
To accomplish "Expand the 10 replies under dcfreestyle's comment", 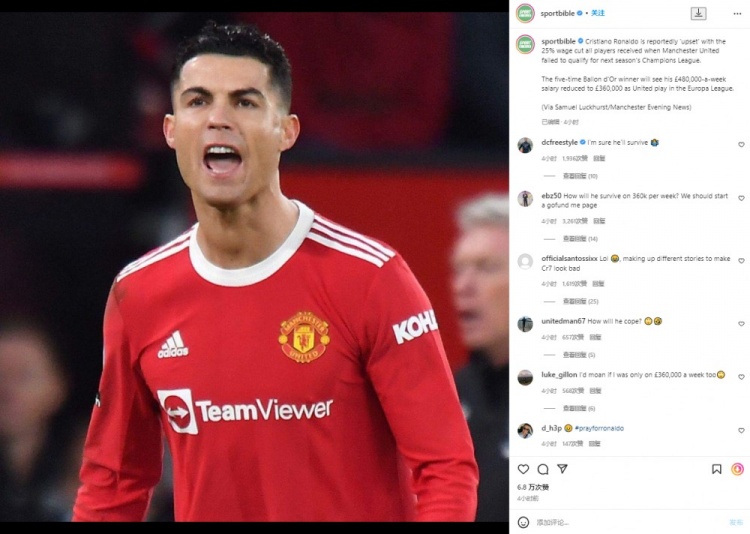I will [580, 176].
